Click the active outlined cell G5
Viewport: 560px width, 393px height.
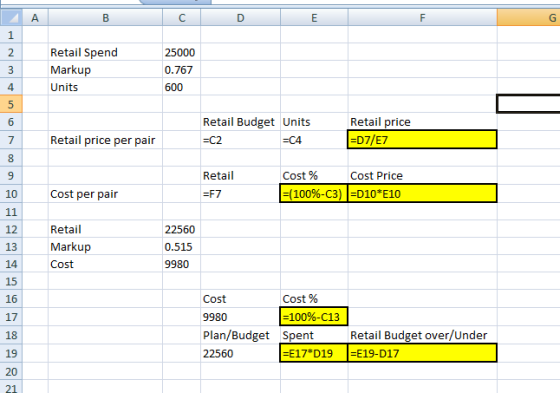pos(529,104)
